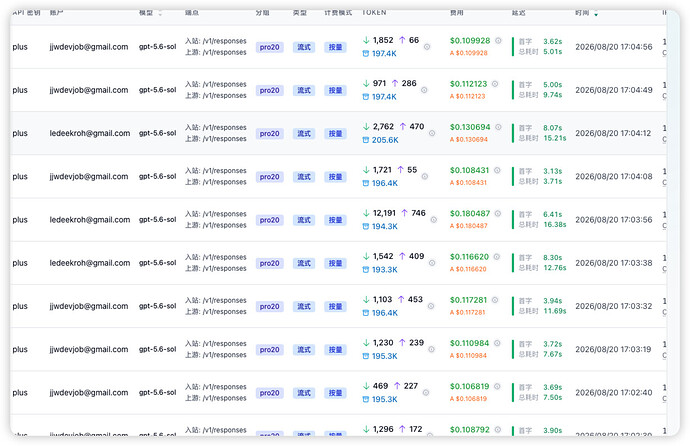Select the timestamp 2026/08/20 17:03:56
The width and height of the screenshot is (690, 446).
[x=614, y=219]
